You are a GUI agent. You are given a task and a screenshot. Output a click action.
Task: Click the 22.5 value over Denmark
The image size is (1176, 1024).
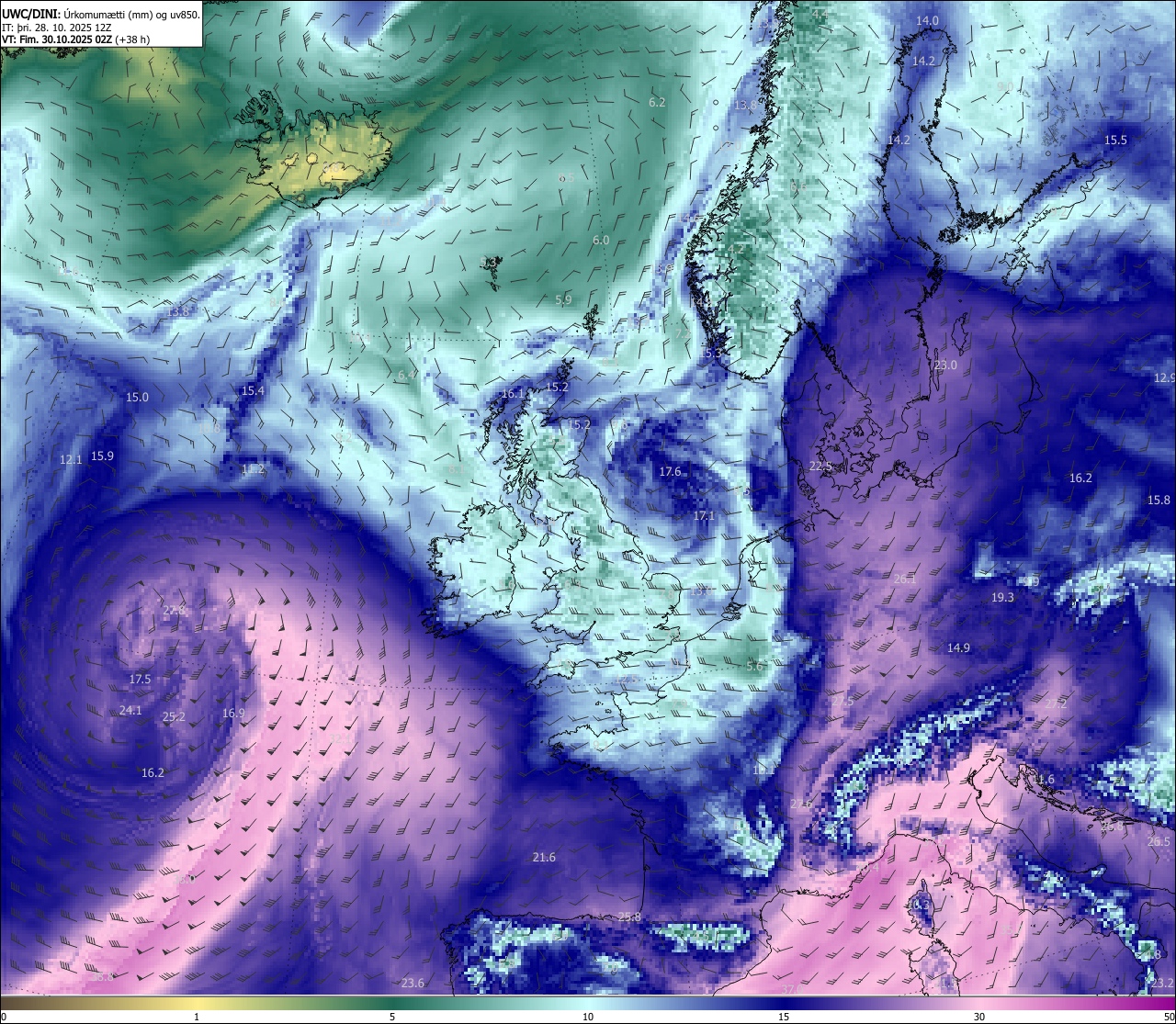click(x=820, y=466)
